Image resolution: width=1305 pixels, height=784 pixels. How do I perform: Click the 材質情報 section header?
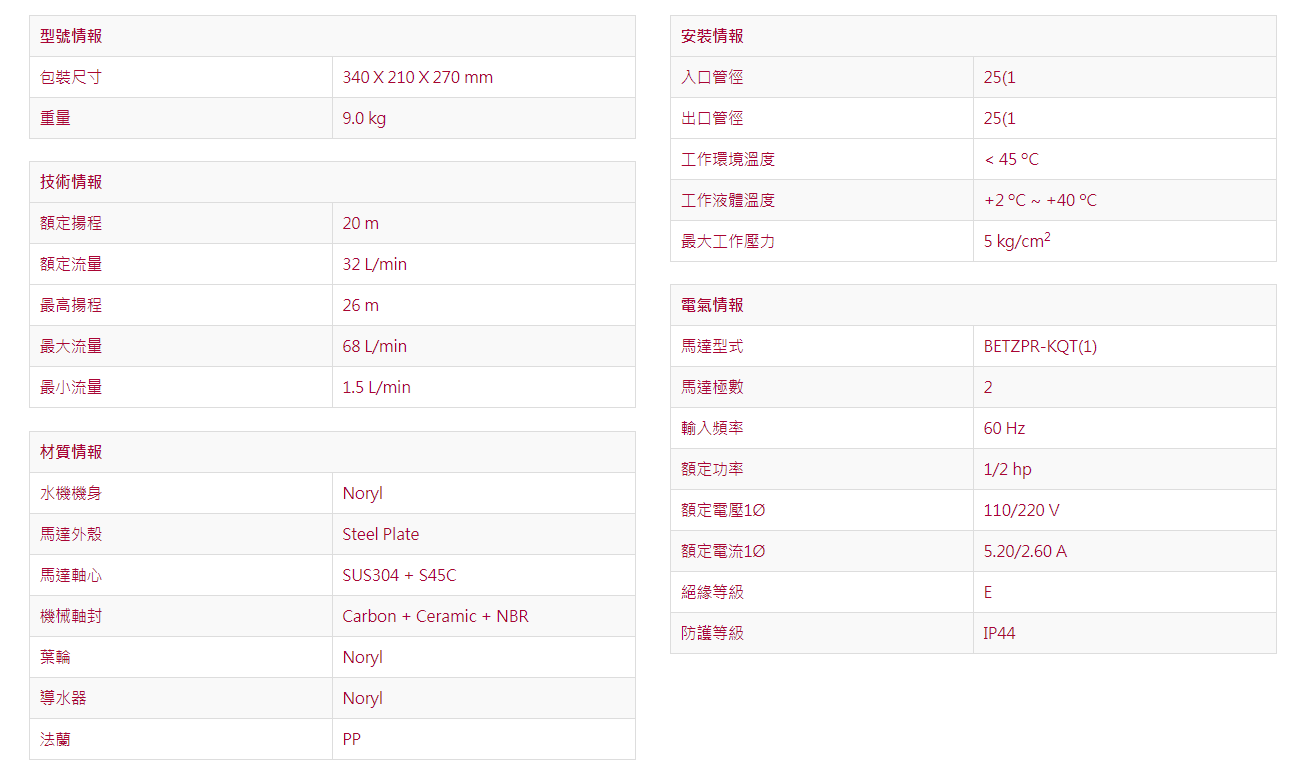pyautogui.click(x=71, y=452)
